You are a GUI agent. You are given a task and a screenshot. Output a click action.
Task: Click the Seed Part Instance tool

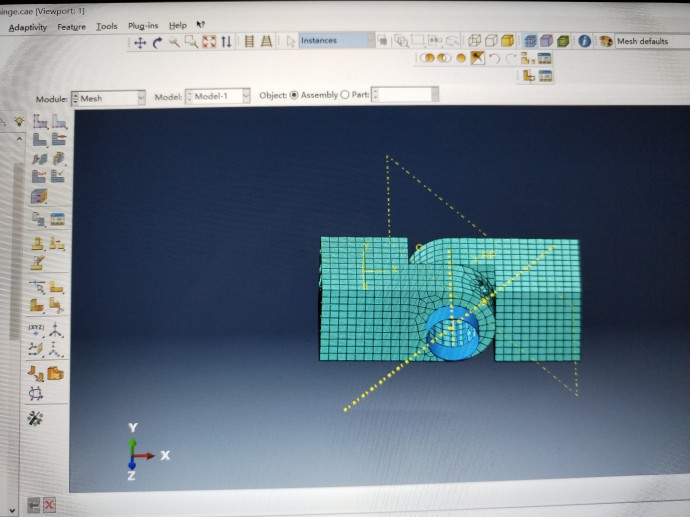tap(40, 121)
